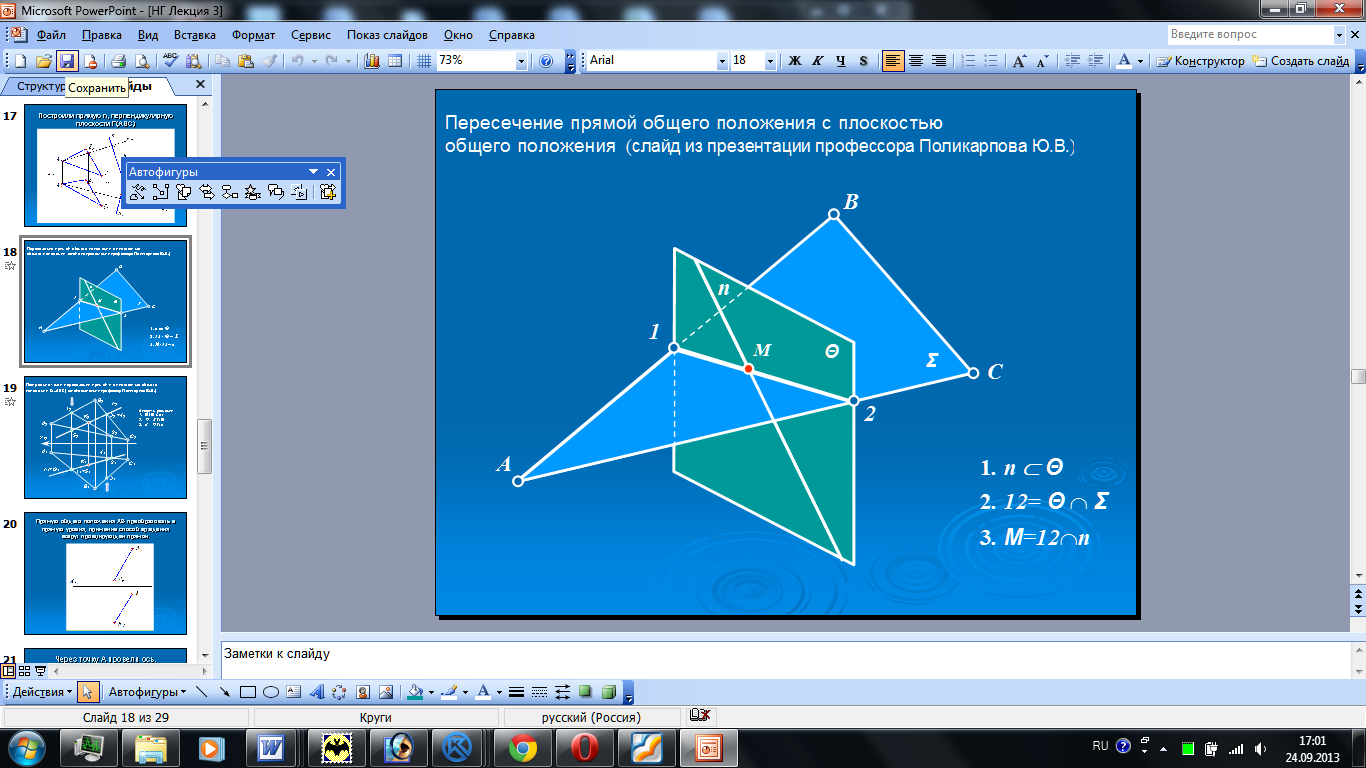Click the Конструктор button
Image resolution: width=1366 pixels, height=768 pixels.
click(x=1201, y=60)
